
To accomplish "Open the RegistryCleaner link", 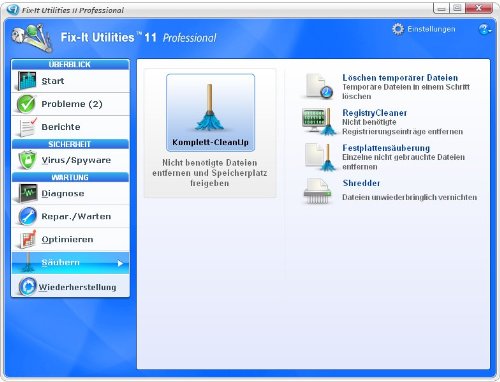I will (374, 113).
